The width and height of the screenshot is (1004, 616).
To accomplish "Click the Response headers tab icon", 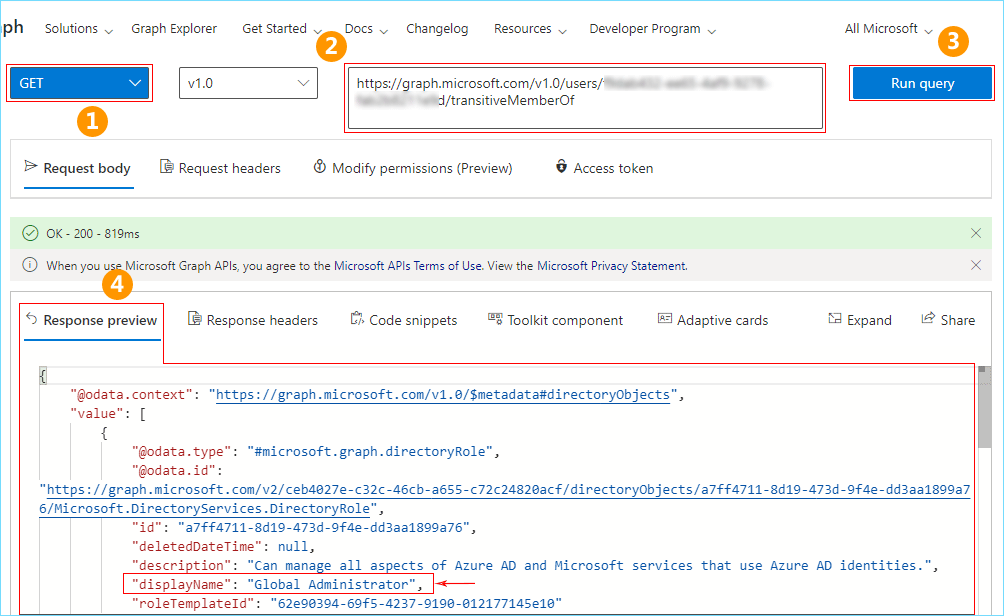I will 195,319.
